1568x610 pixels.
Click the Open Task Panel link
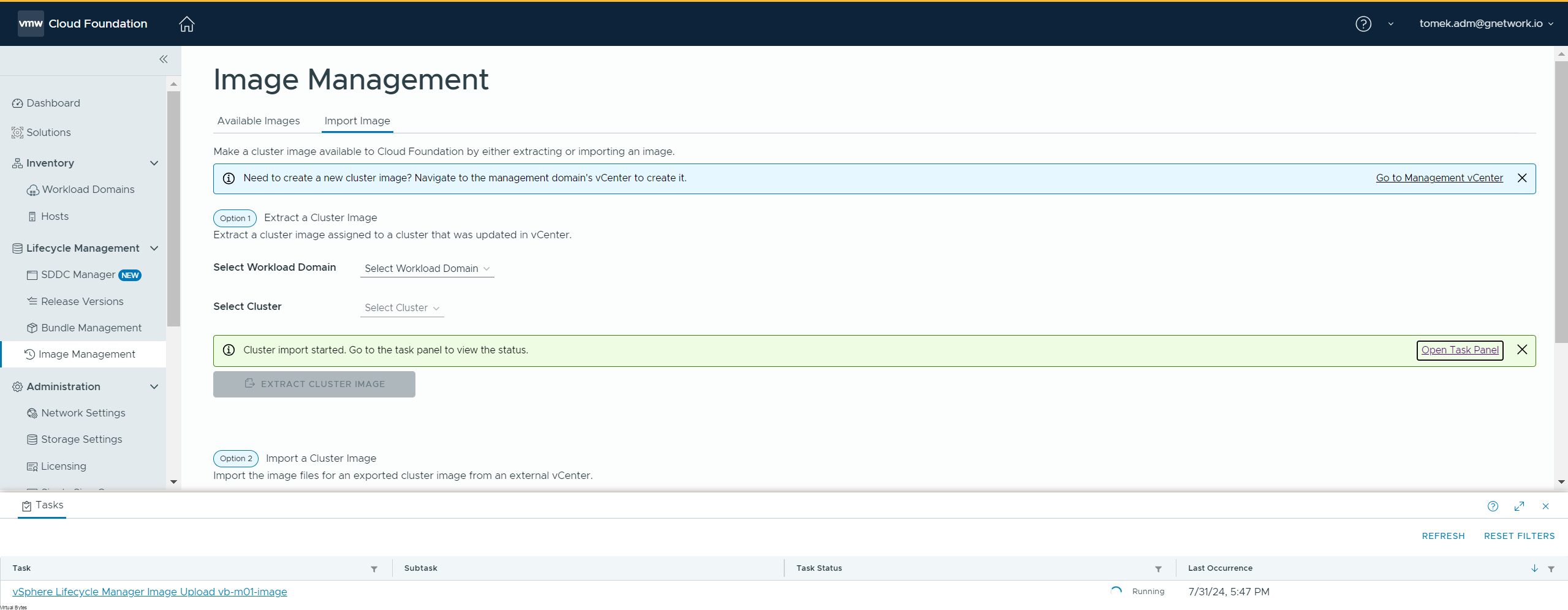[1460, 350]
